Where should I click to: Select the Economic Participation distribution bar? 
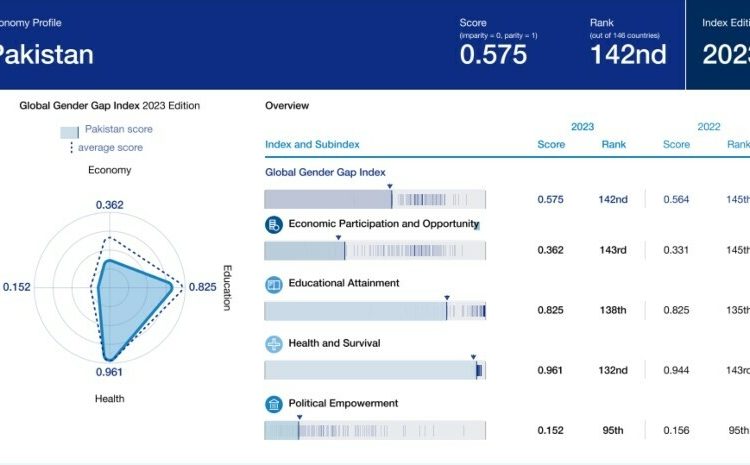coord(375,251)
